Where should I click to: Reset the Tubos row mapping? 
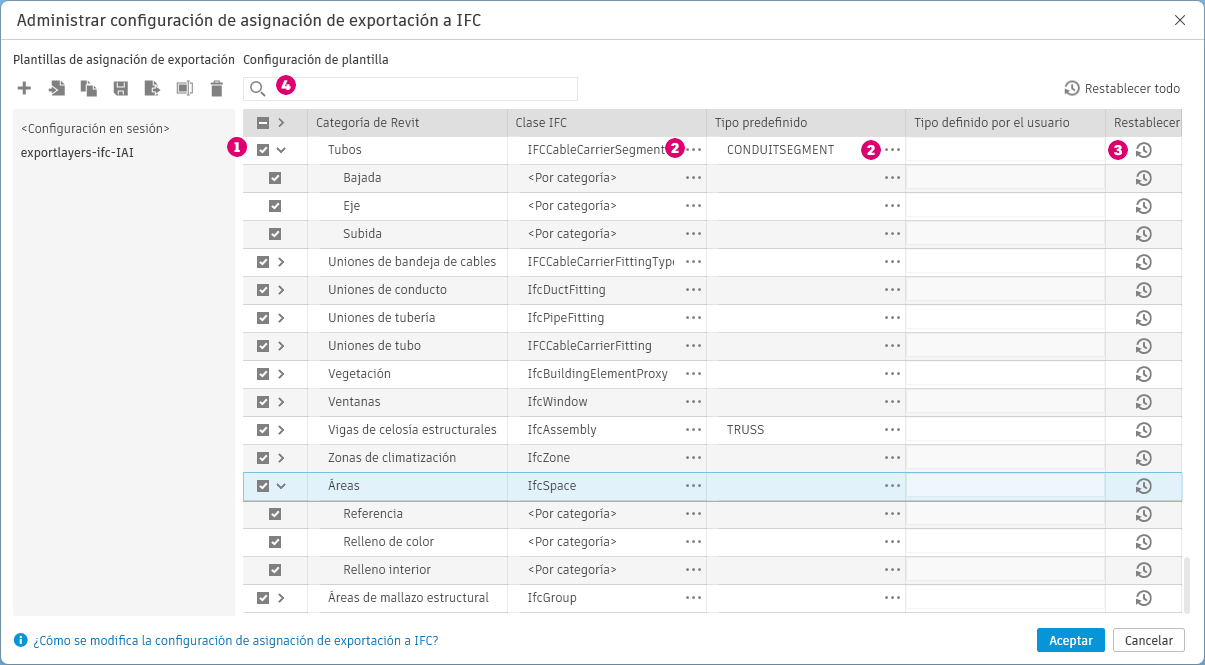point(1144,150)
